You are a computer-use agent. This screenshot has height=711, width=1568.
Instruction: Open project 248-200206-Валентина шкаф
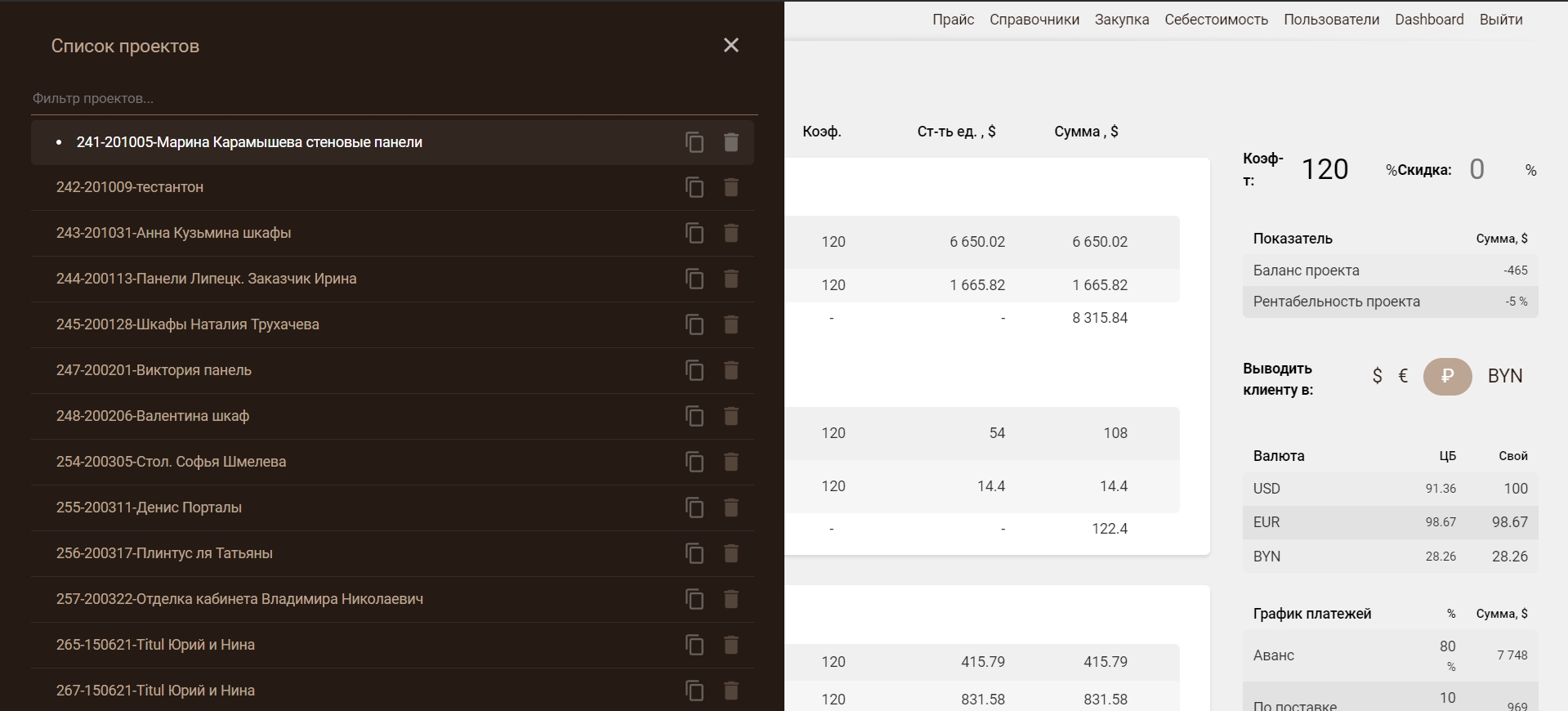click(153, 416)
